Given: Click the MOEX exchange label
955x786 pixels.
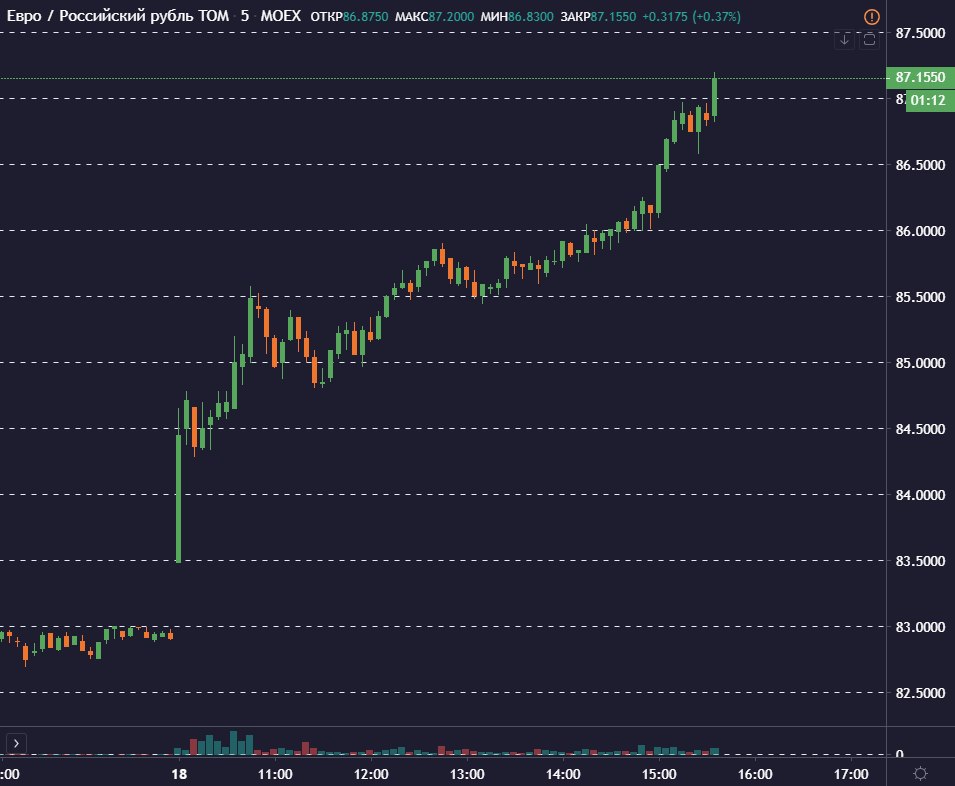Looking at the screenshot, I should click(x=281, y=16).
